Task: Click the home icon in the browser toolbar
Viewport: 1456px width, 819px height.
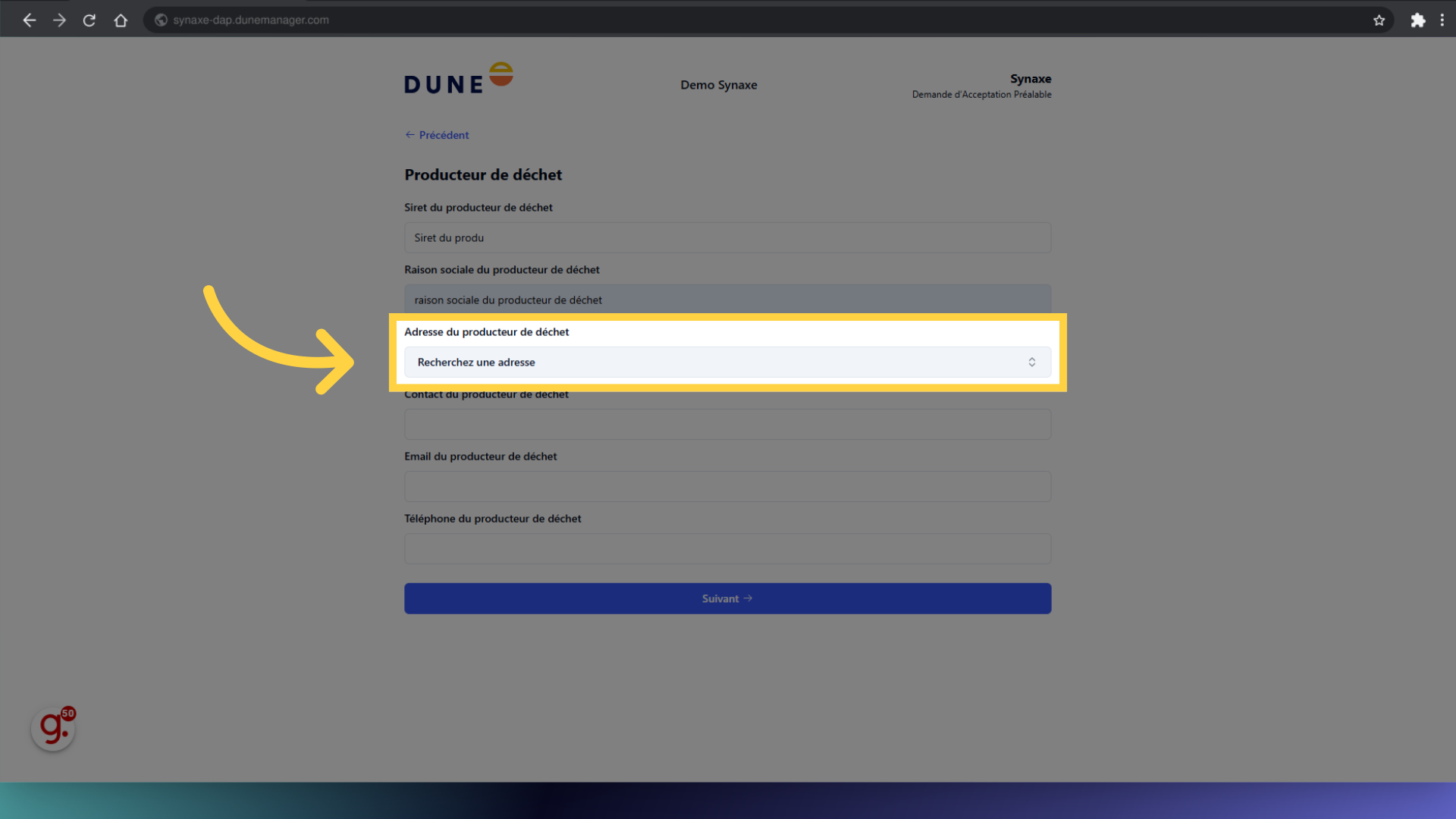Action: [x=121, y=20]
